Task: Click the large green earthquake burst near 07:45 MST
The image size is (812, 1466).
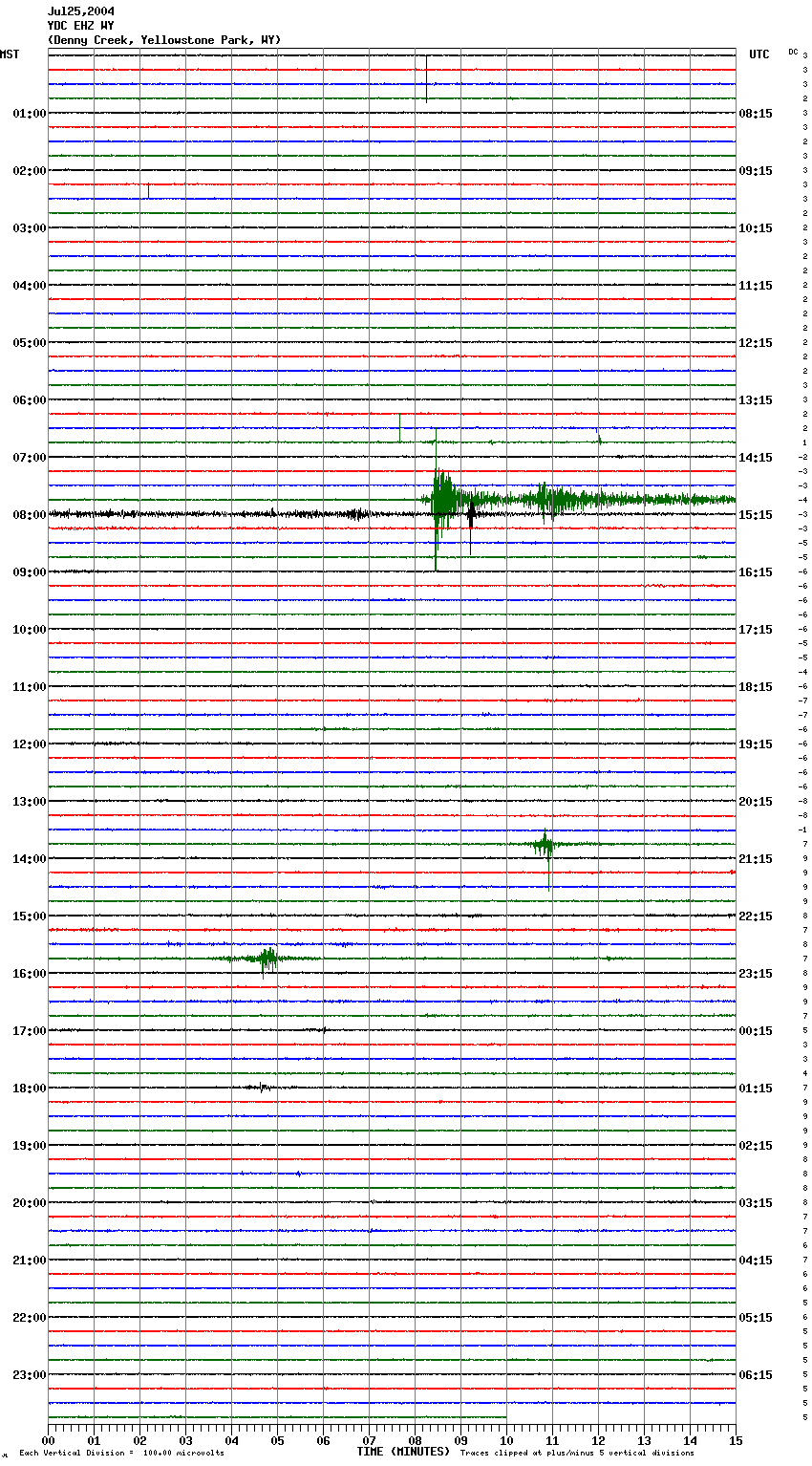Action: coord(444,500)
